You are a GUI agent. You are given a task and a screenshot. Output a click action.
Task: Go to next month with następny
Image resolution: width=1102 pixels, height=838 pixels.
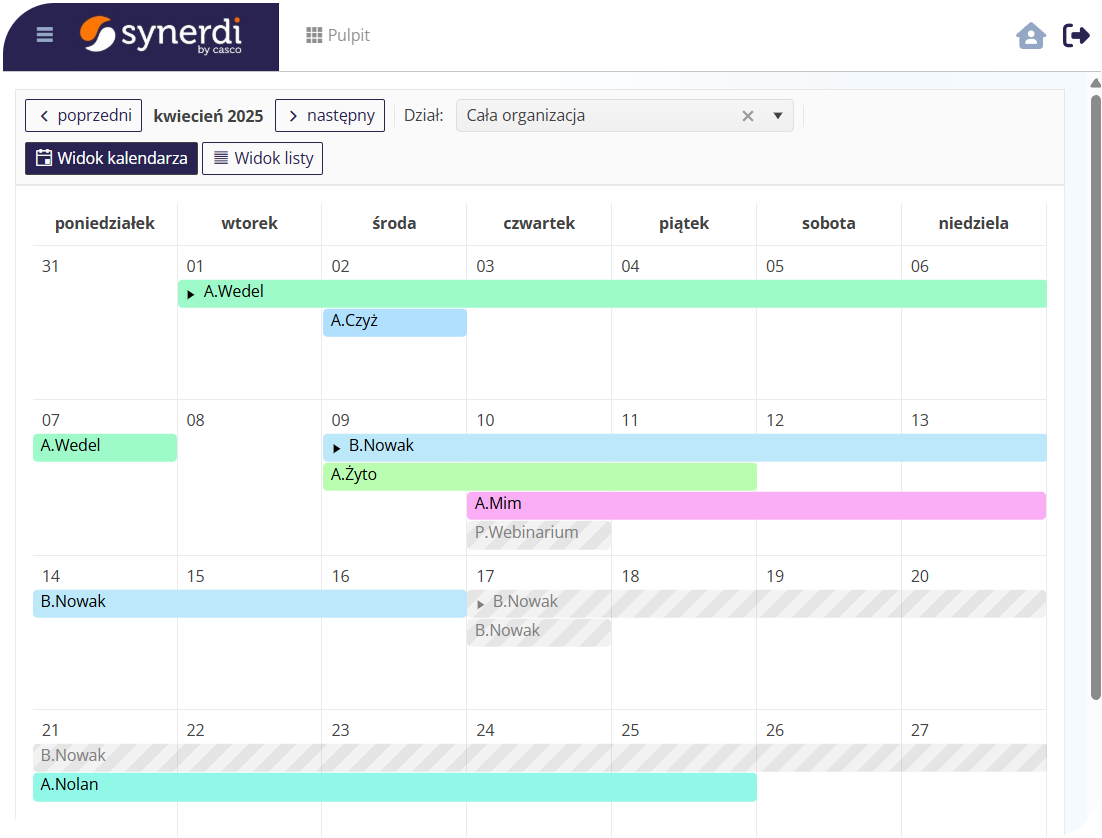point(330,115)
